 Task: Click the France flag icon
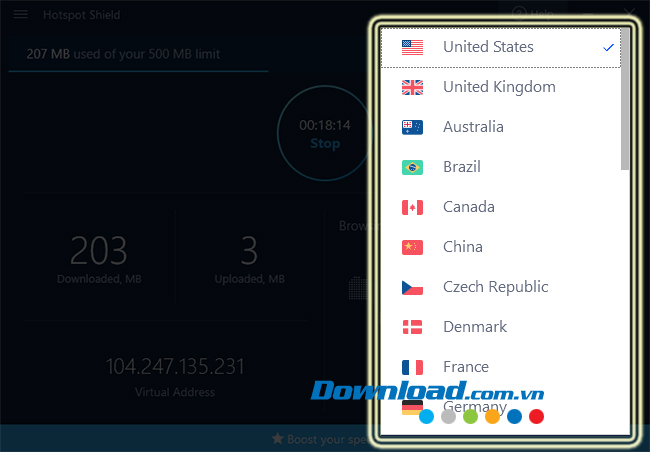click(412, 367)
